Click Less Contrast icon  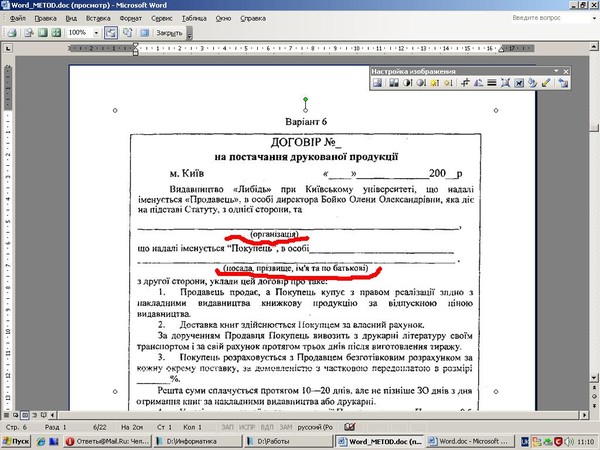click(x=421, y=83)
